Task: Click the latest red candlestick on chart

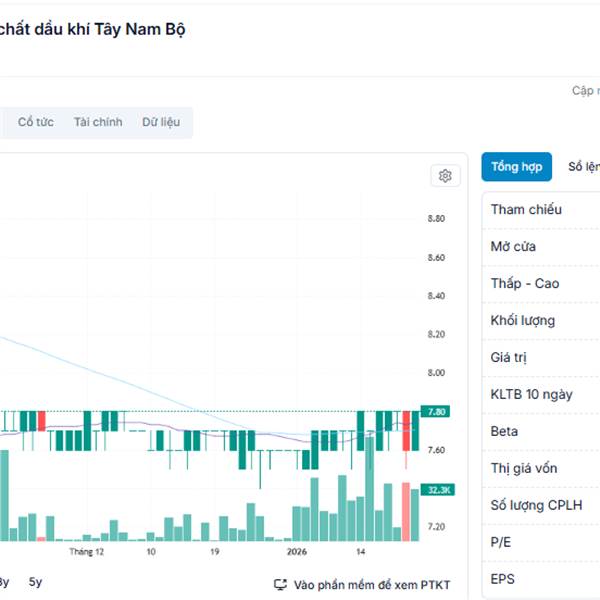Action: [407, 431]
